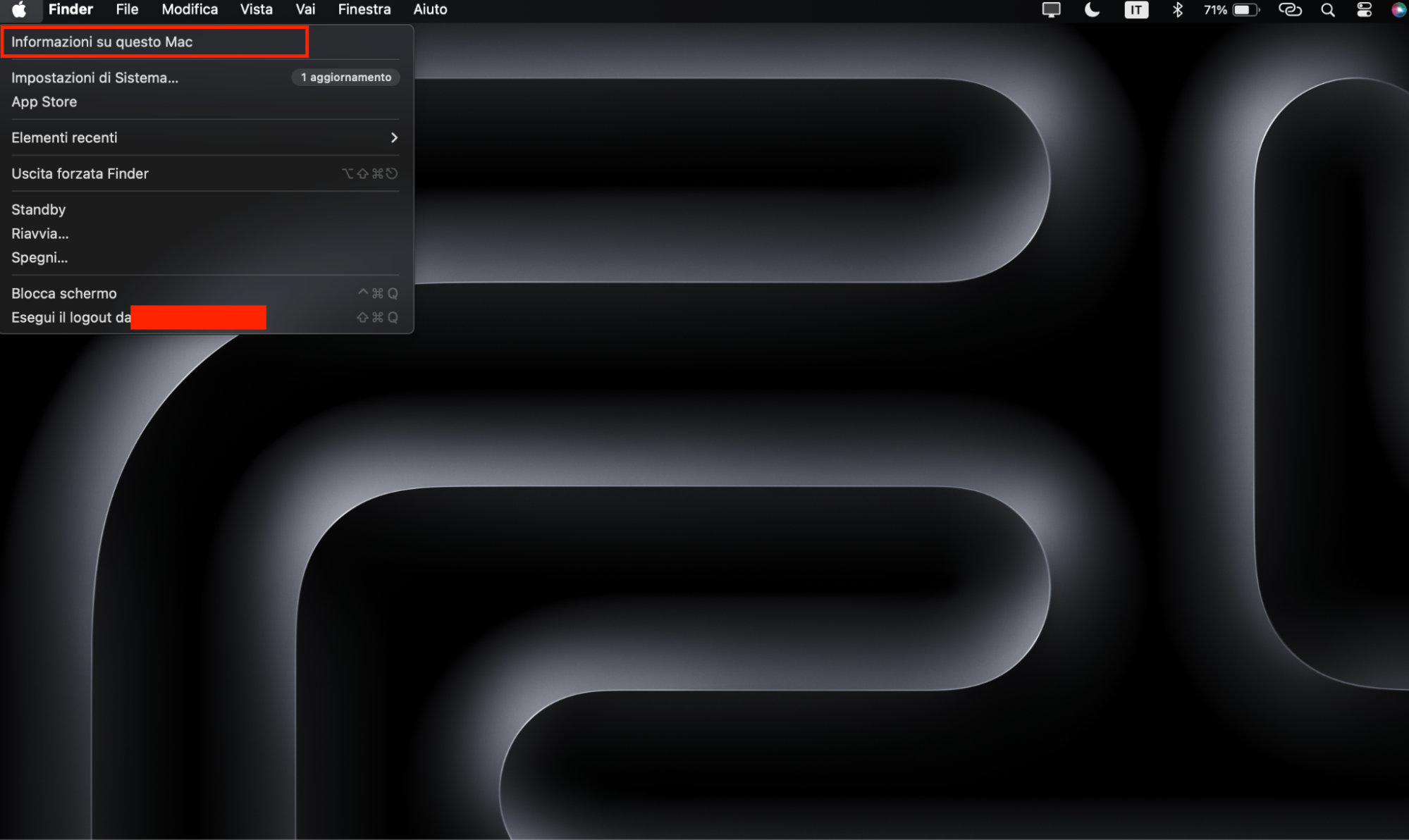Toggle the moon Do Not Disturb mode

[x=1093, y=9]
